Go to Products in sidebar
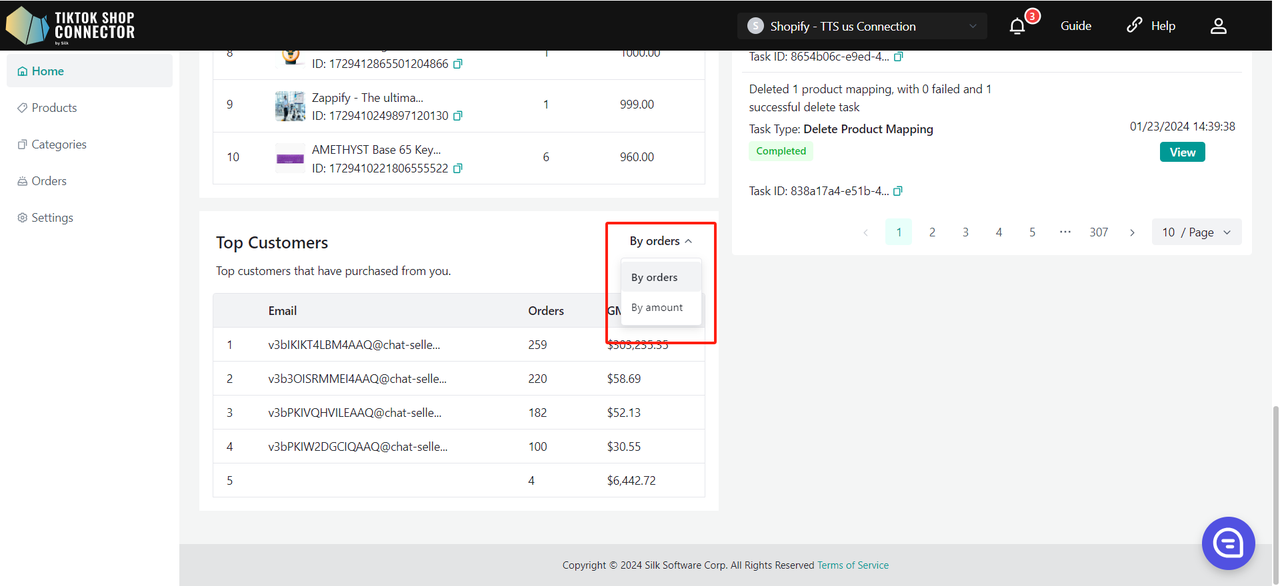1280x586 pixels. [x=54, y=108]
